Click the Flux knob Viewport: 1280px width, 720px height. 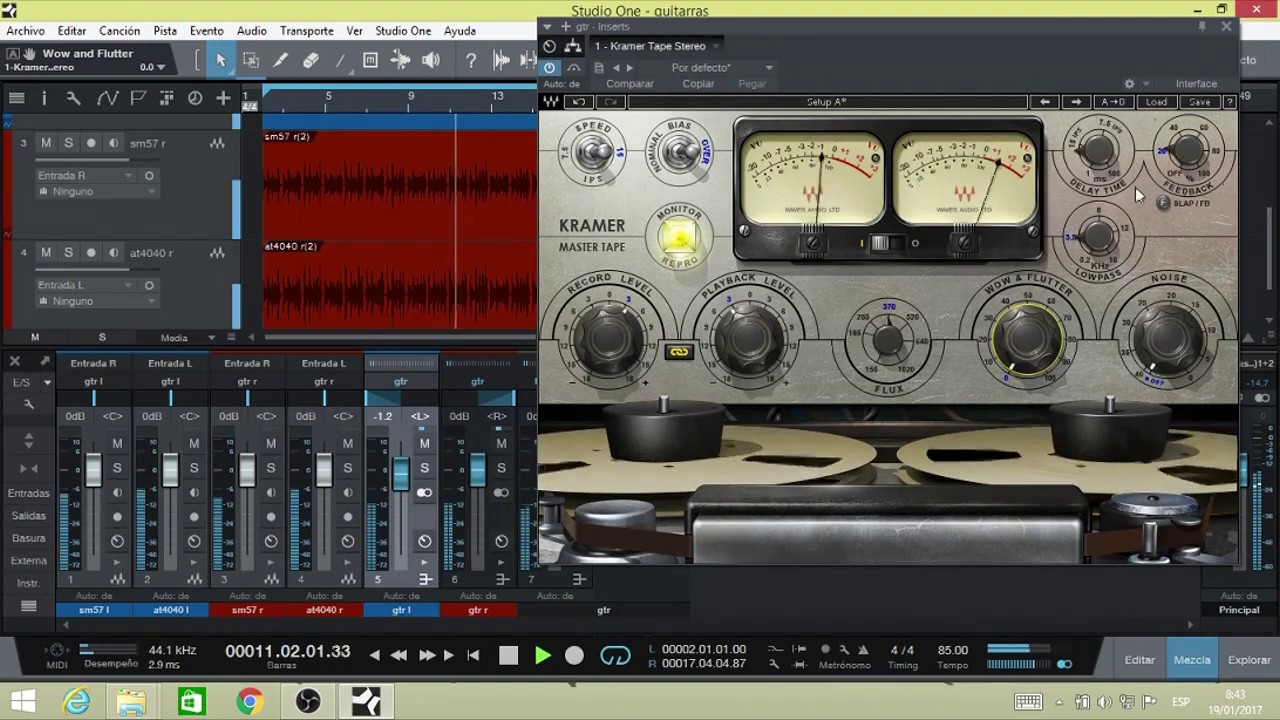click(888, 340)
